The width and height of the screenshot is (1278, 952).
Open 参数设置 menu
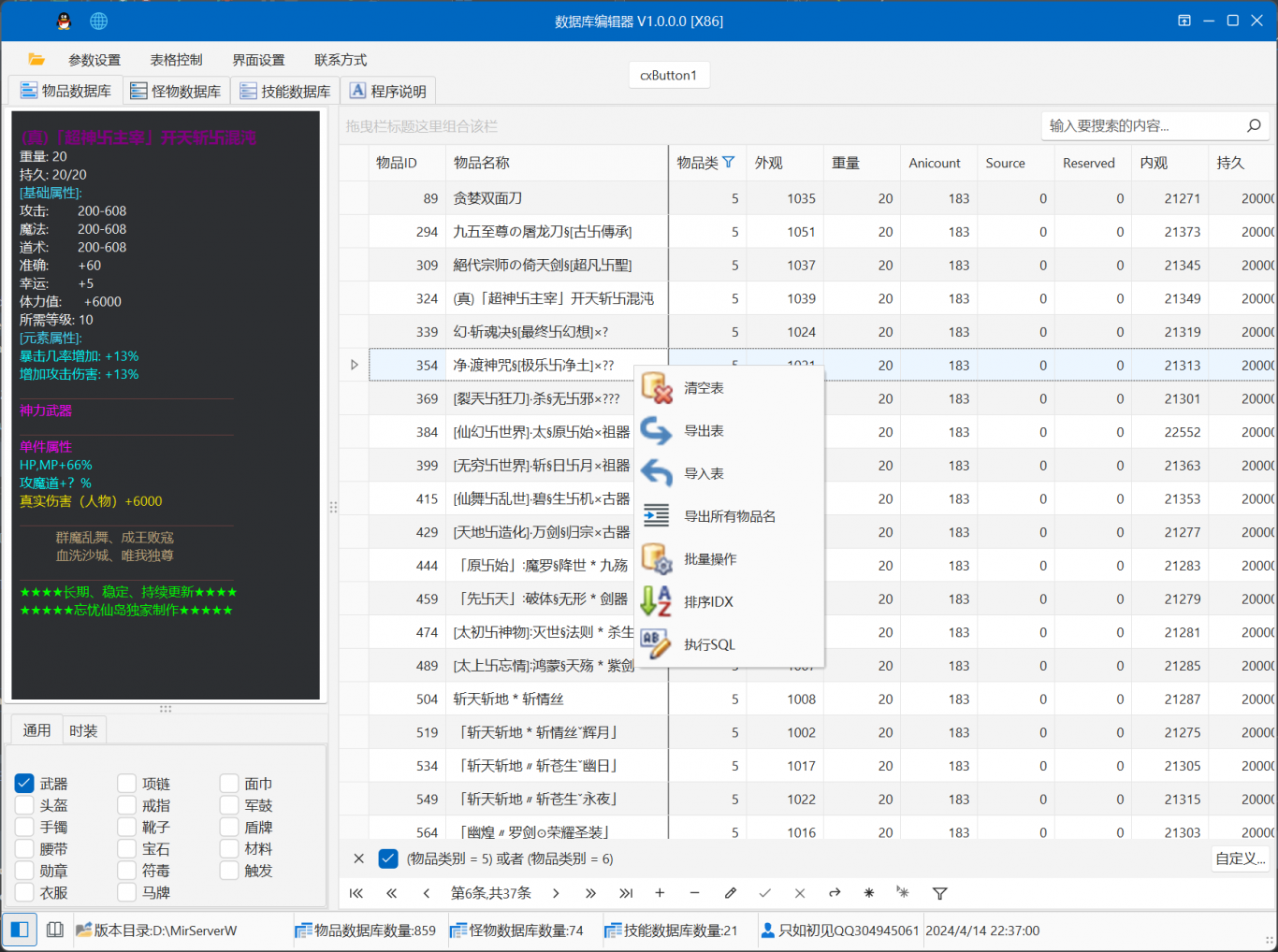pos(94,60)
